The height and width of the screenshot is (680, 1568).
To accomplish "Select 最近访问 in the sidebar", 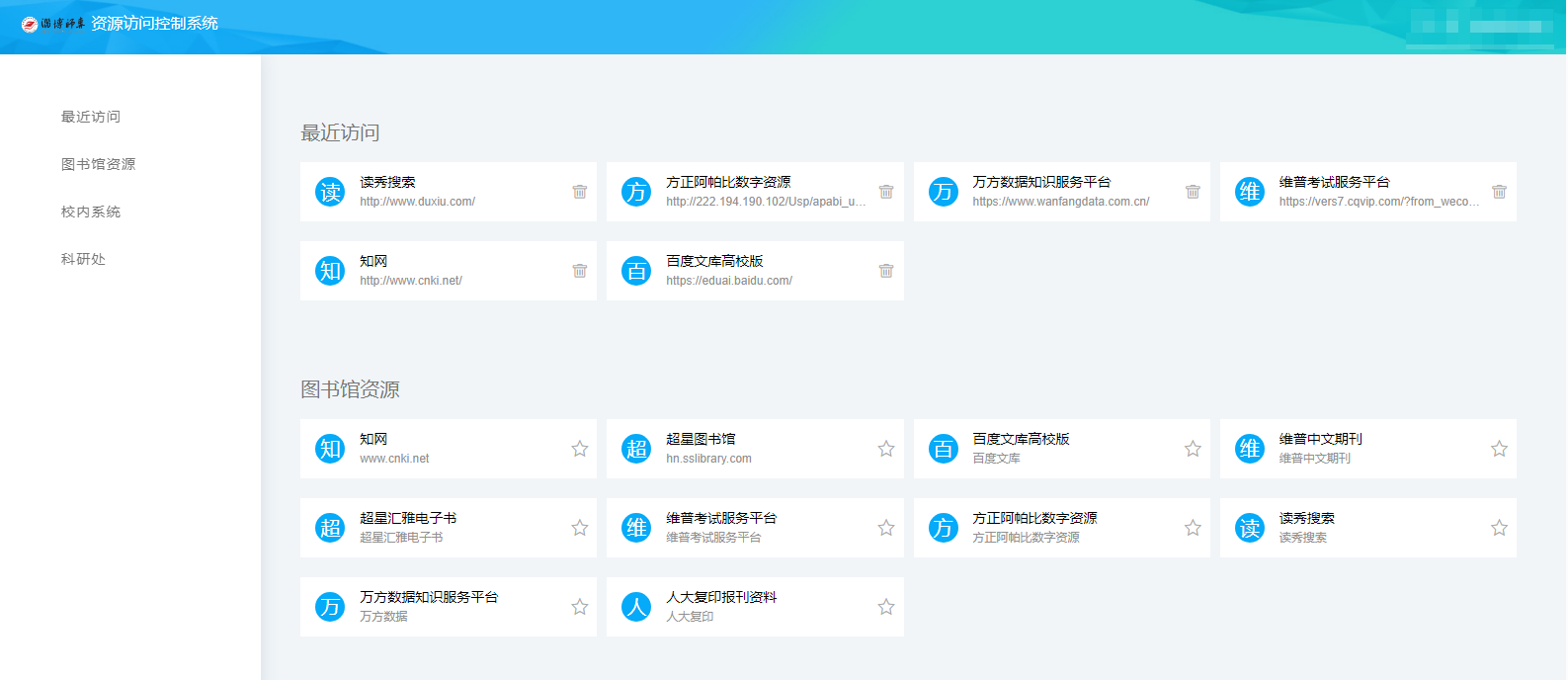I will 91,117.
